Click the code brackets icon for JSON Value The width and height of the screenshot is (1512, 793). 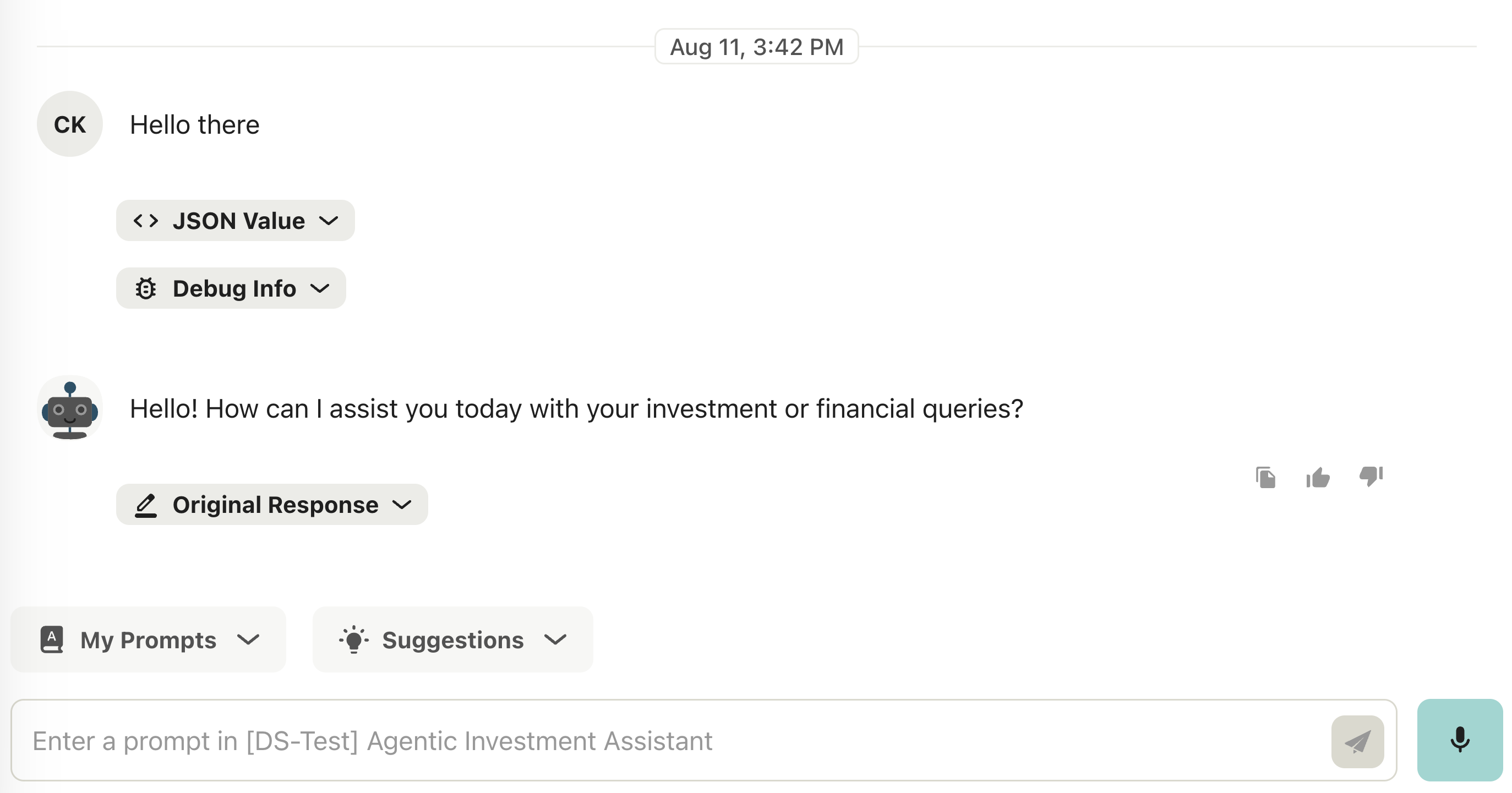pos(145,221)
